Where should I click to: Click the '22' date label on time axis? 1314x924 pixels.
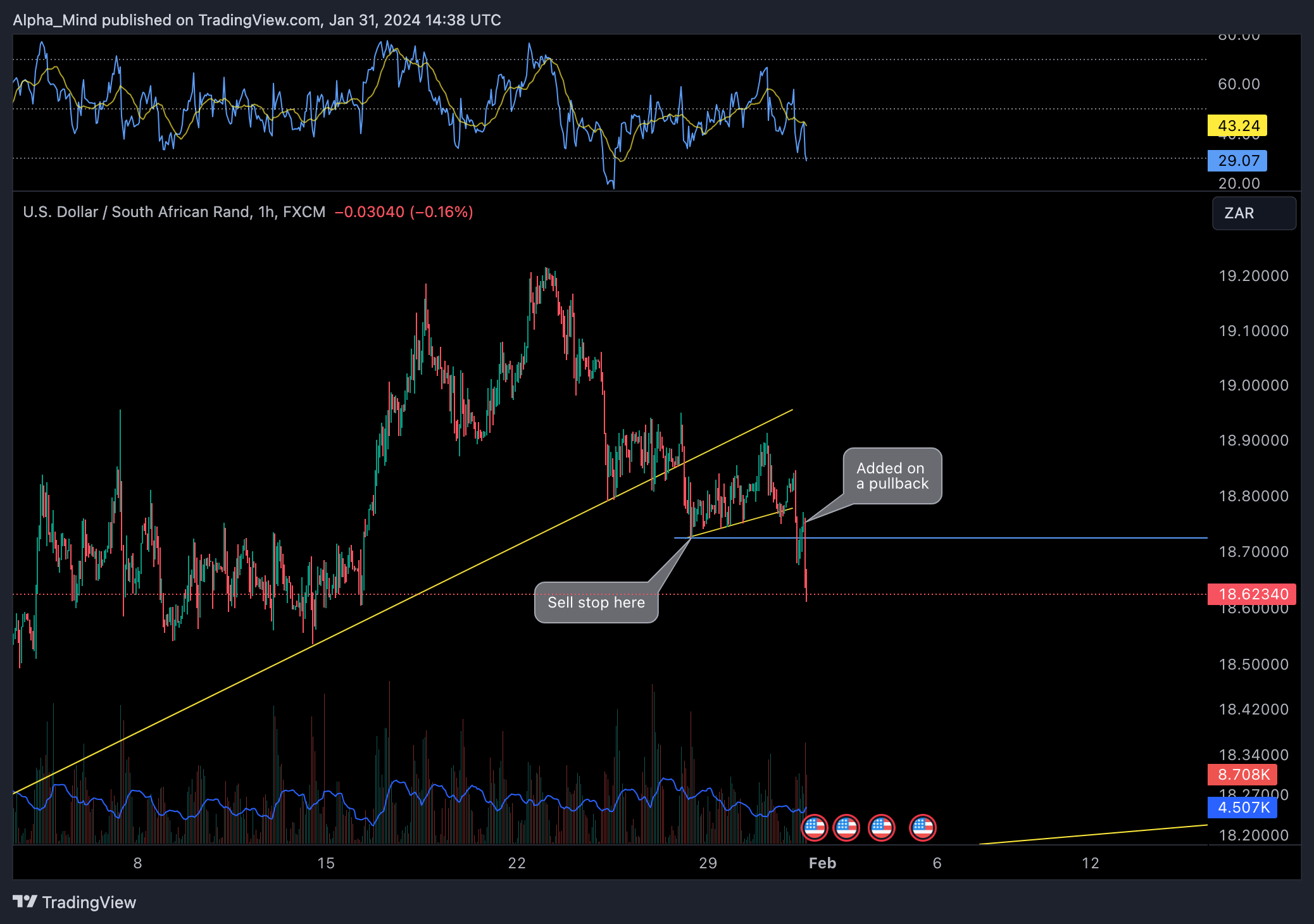click(517, 863)
